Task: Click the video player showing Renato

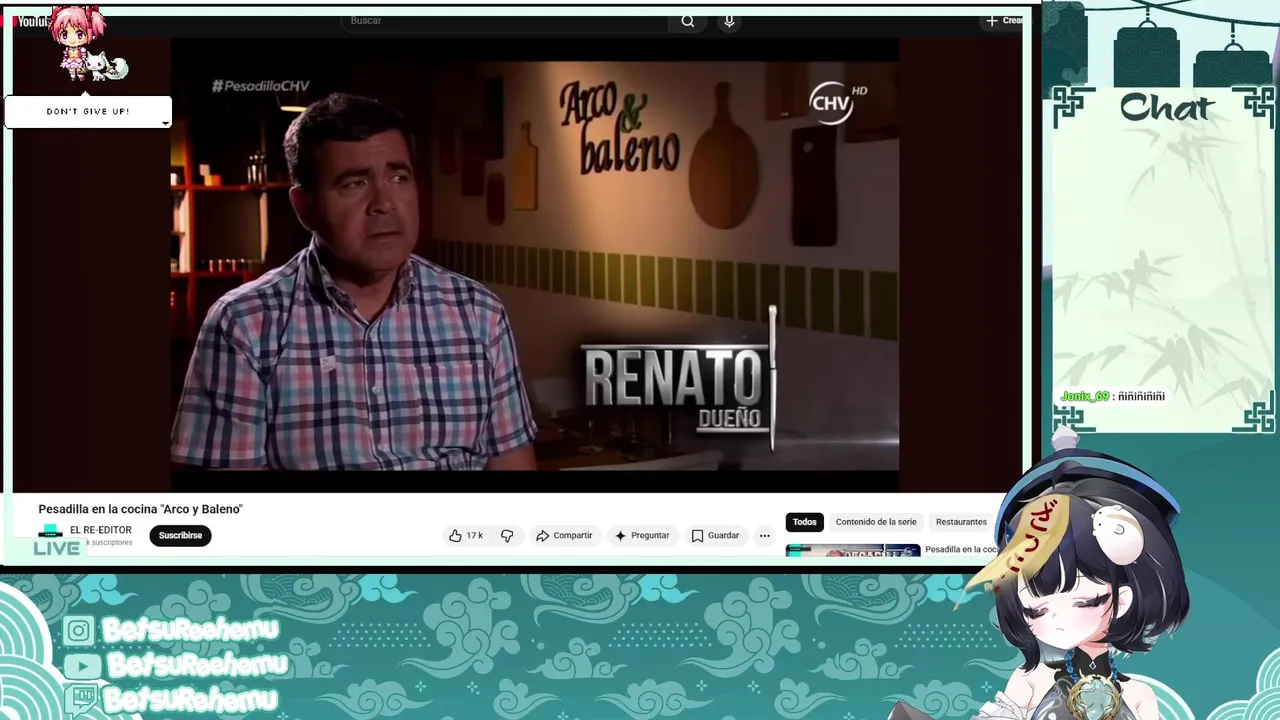Action: (x=535, y=265)
